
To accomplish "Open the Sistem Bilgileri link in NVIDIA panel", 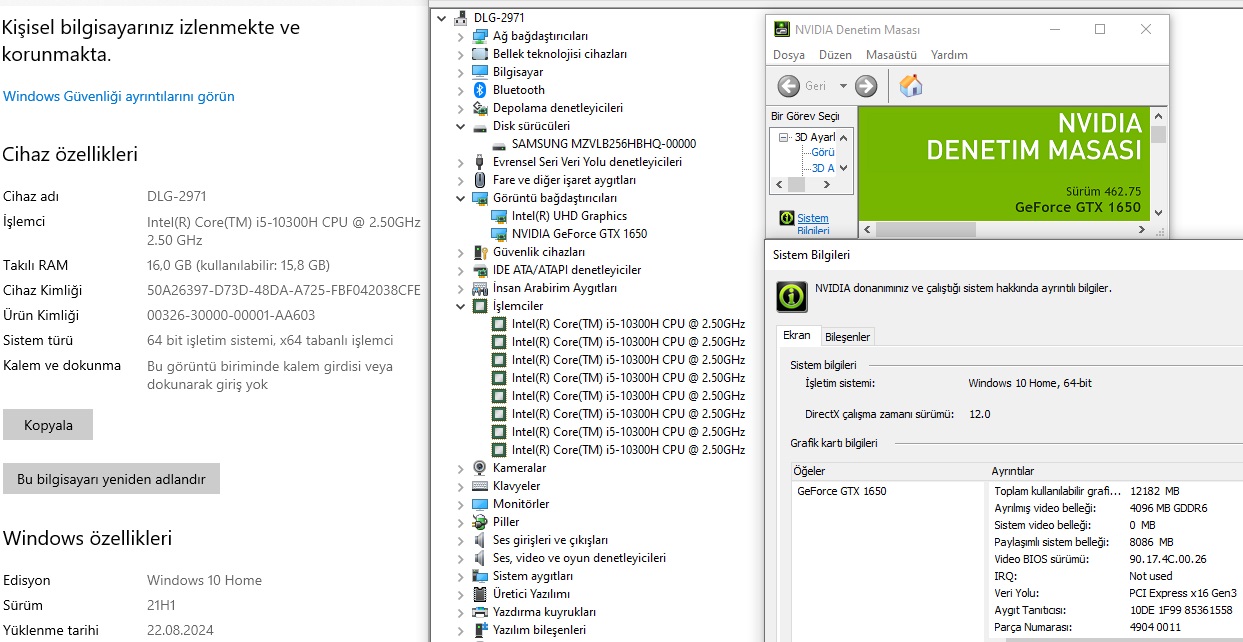I will tap(813, 224).
